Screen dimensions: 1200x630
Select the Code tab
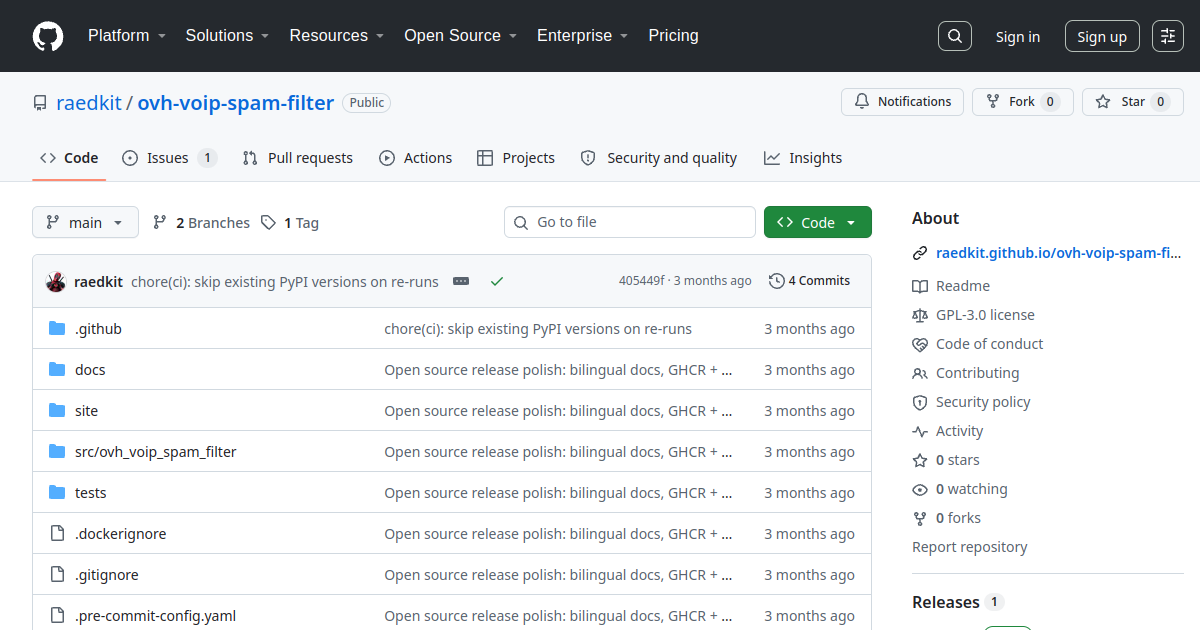(69, 158)
